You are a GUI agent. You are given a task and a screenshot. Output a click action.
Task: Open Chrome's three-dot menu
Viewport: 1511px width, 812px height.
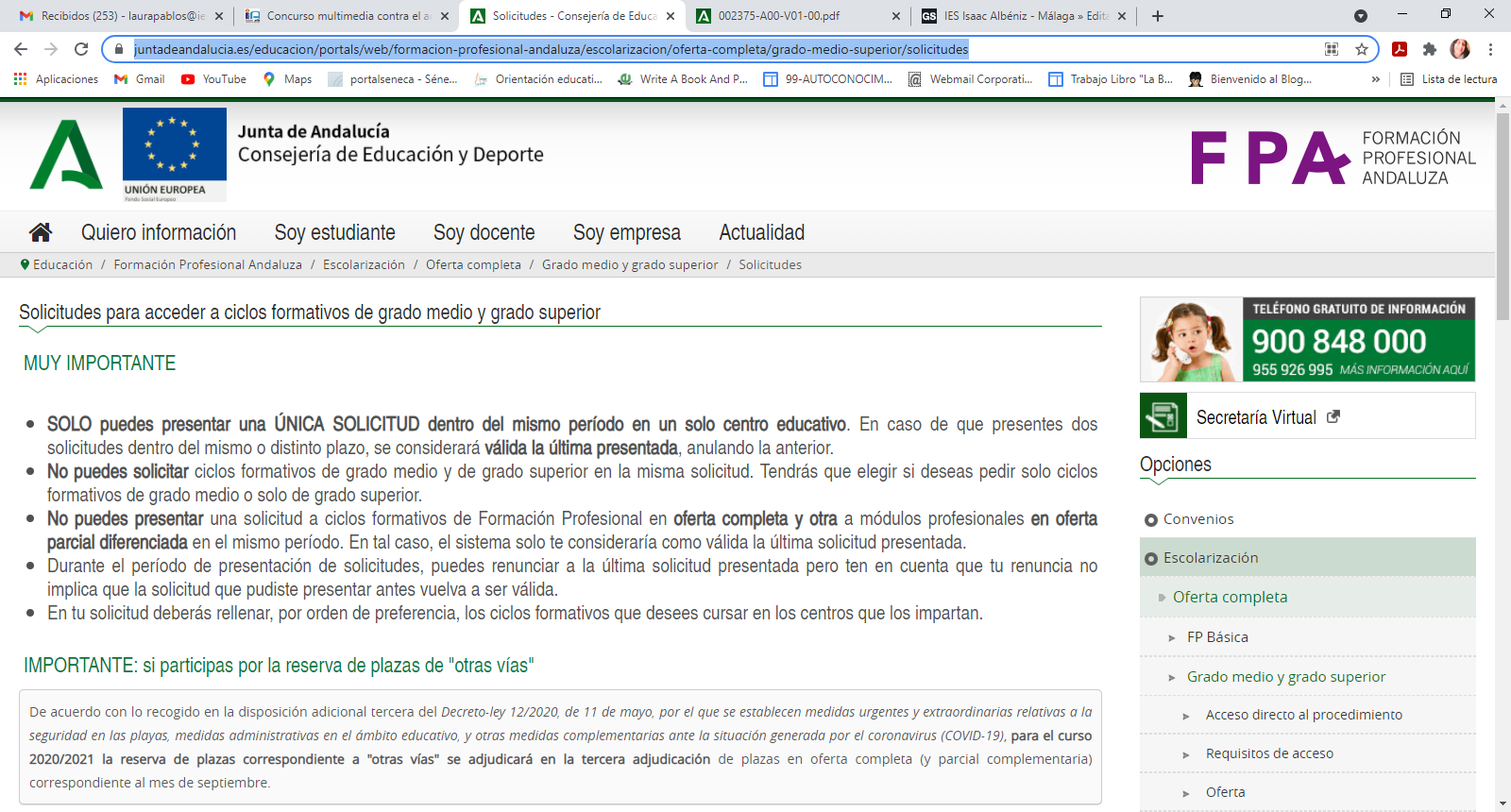[1490, 49]
